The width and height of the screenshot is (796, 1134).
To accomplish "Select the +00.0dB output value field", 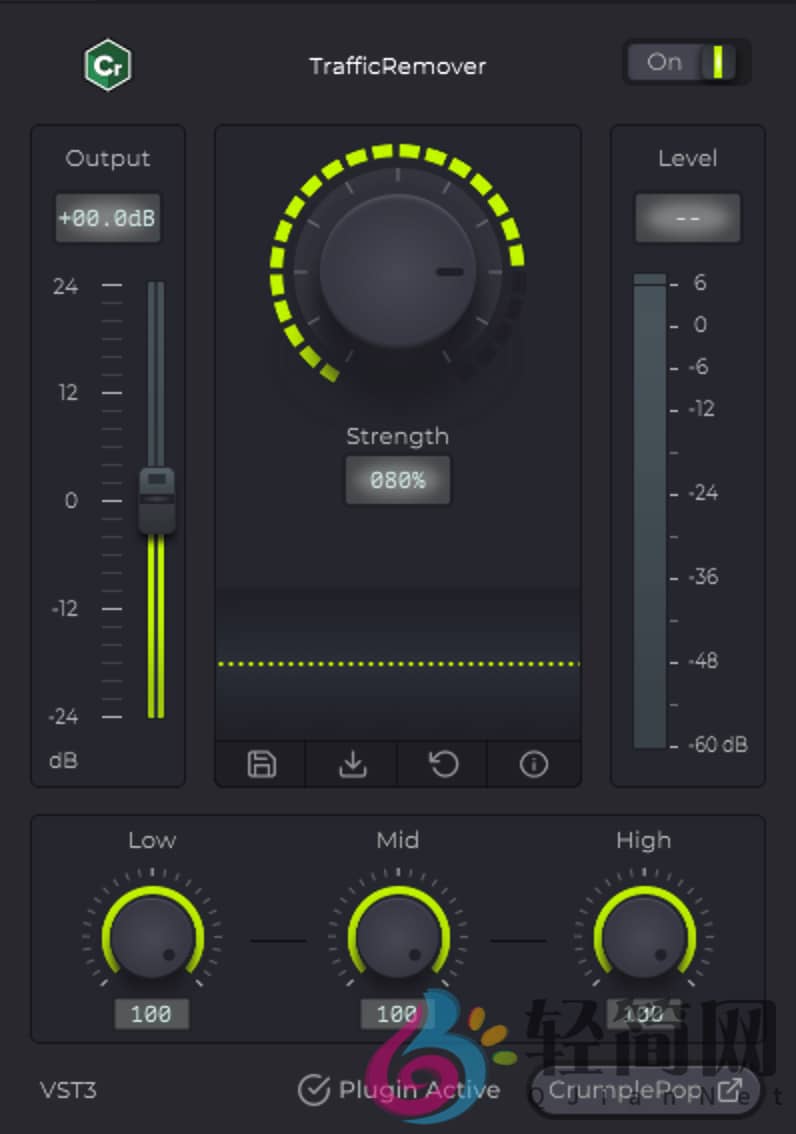I will [108, 218].
